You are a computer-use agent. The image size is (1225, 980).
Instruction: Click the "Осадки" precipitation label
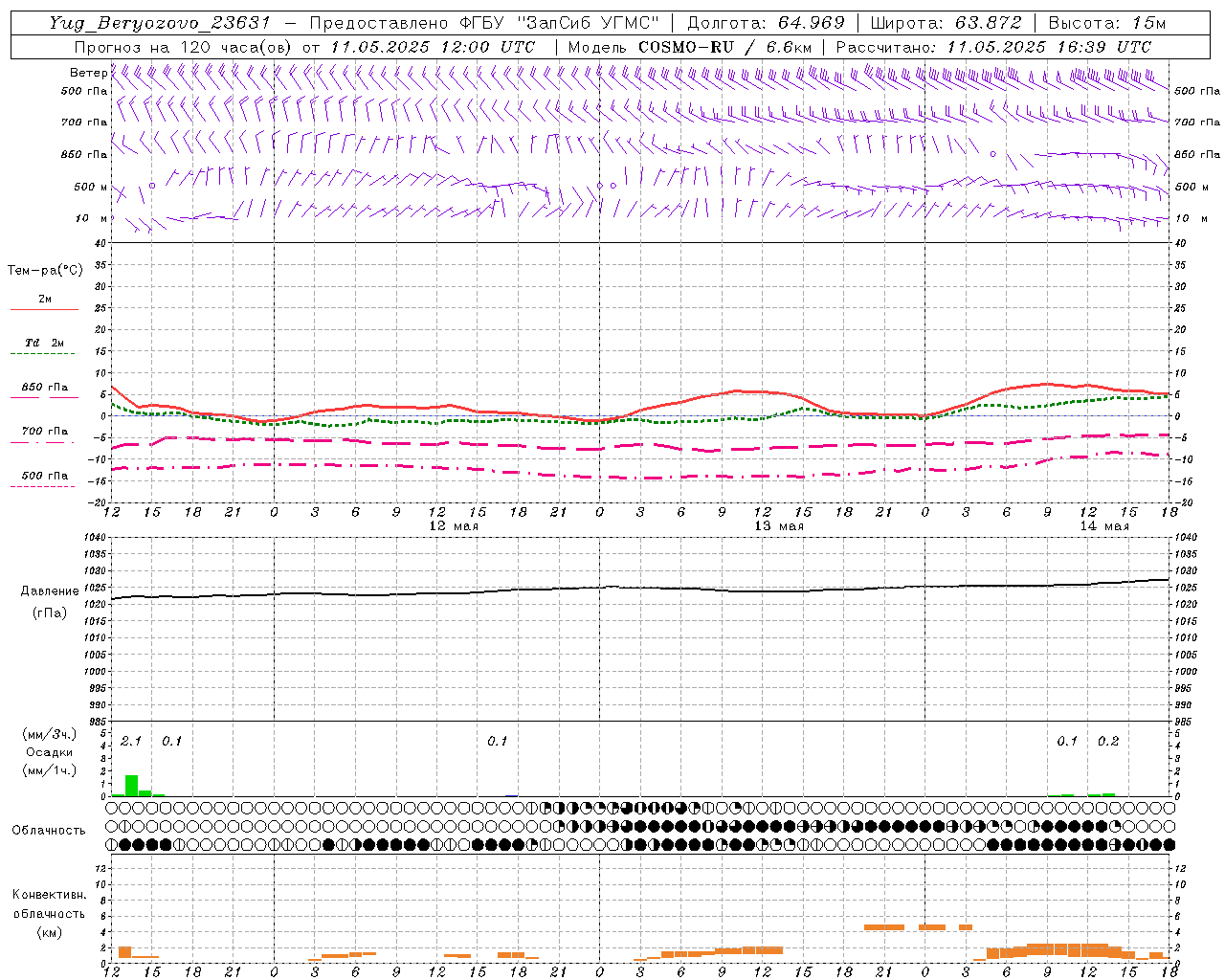point(49,752)
